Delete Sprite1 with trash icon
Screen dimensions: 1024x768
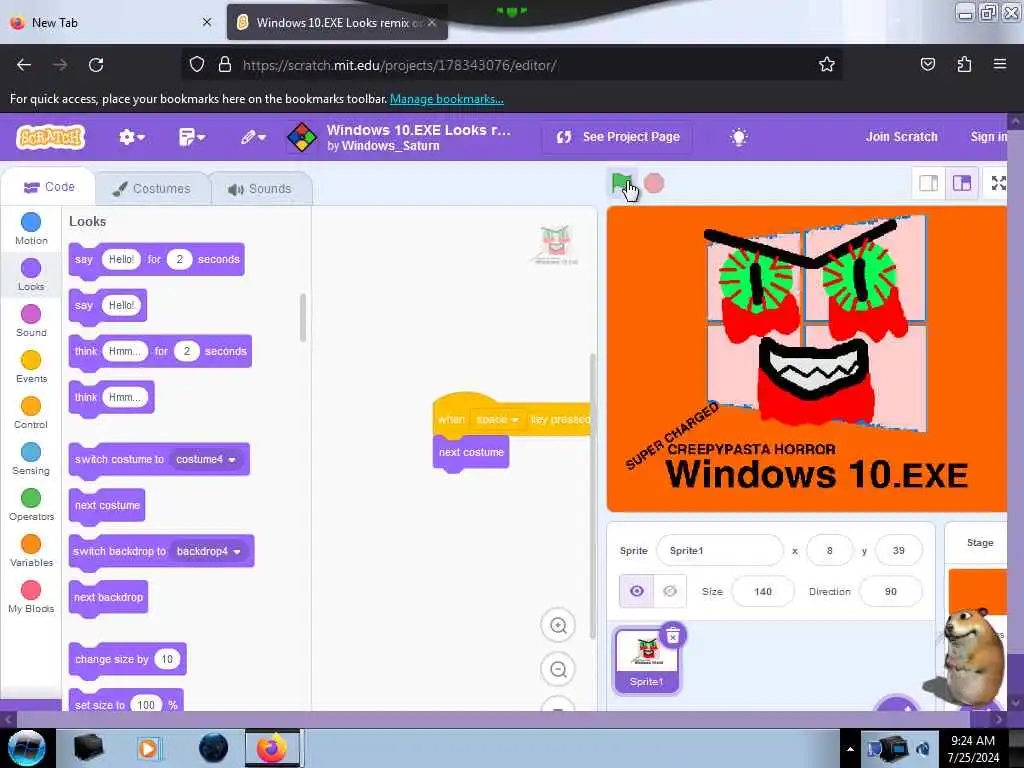672,635
